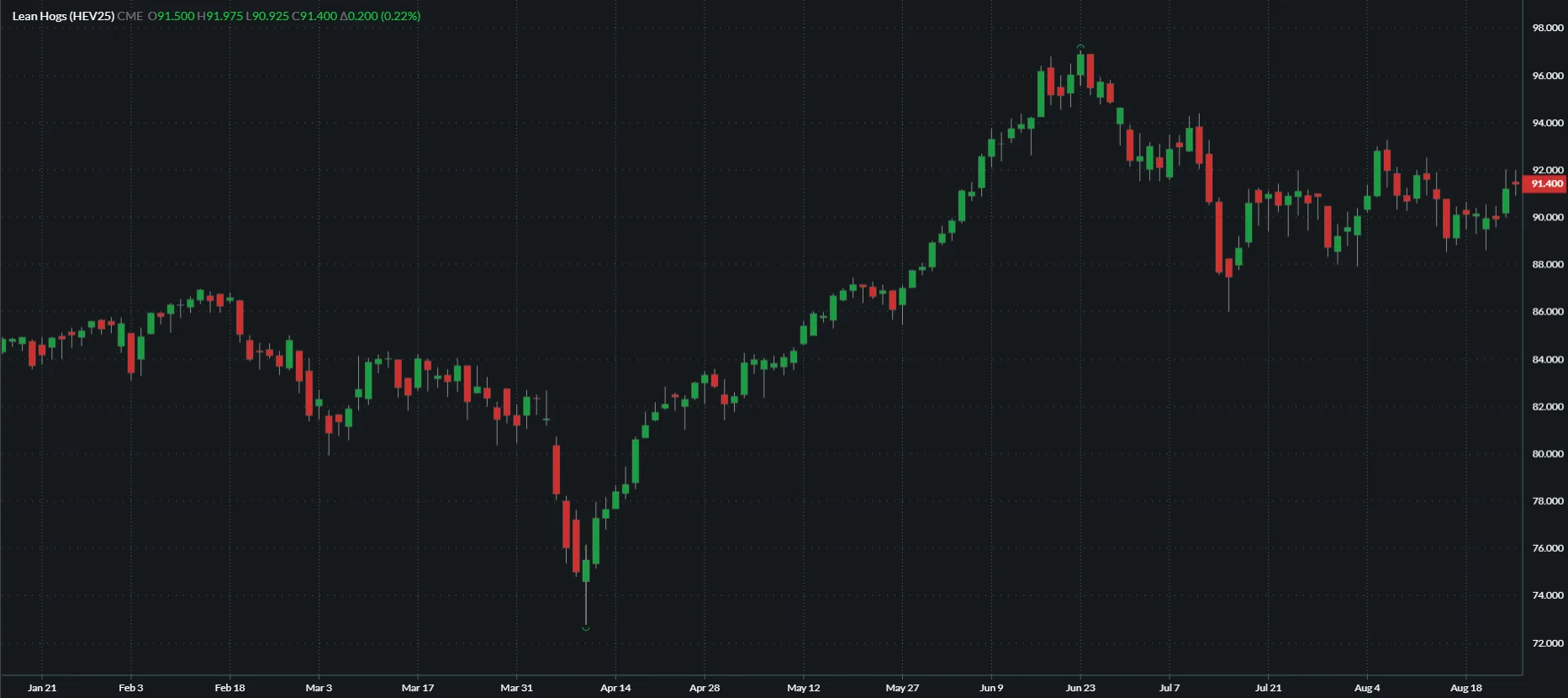The height and width of the screenshot is (698, 1568).
Task: Click the 86.000 price axis label
Action: click(1547, 311)
